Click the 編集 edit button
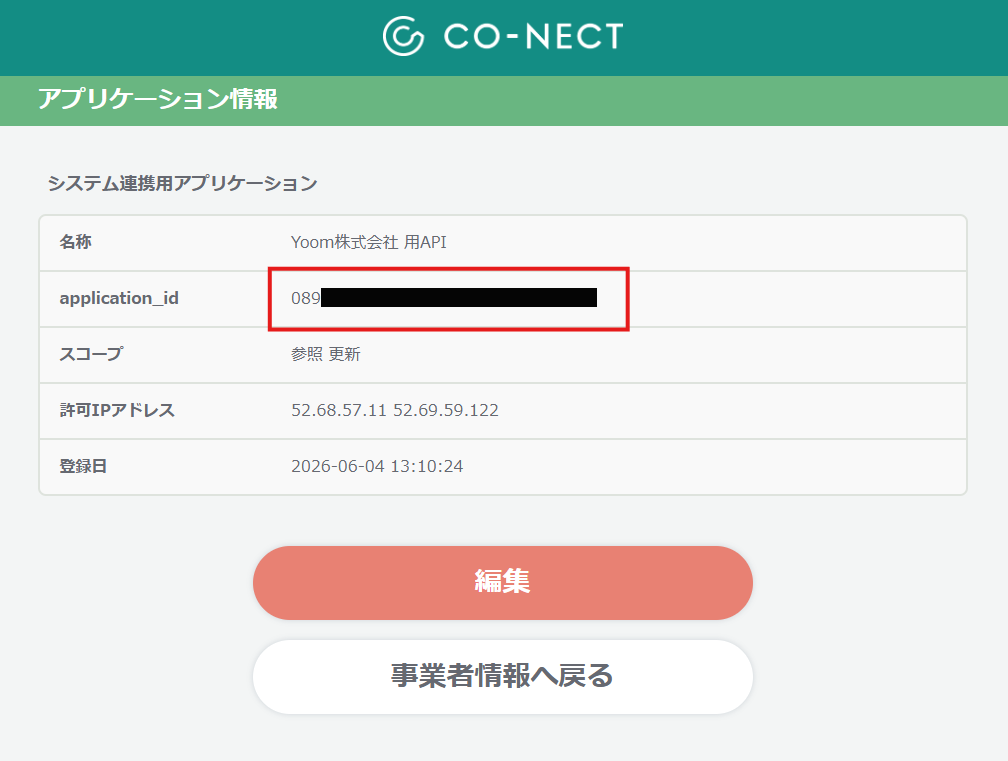The image size is (1008, 761). tap(503, 583)
